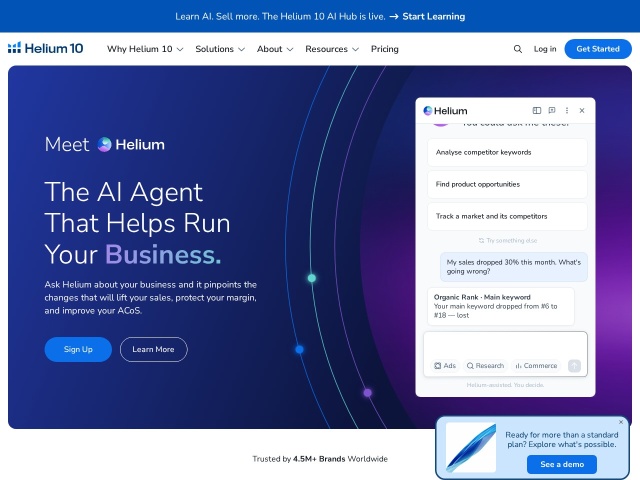
Task: Open the three-dot menu in Helium chat
Action: (x=567, y=111)
